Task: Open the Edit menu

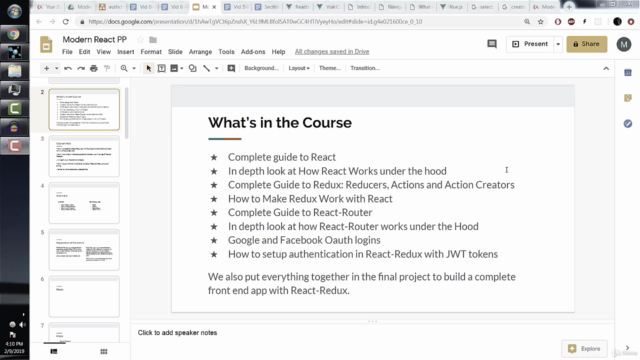Action: point(84,52)
